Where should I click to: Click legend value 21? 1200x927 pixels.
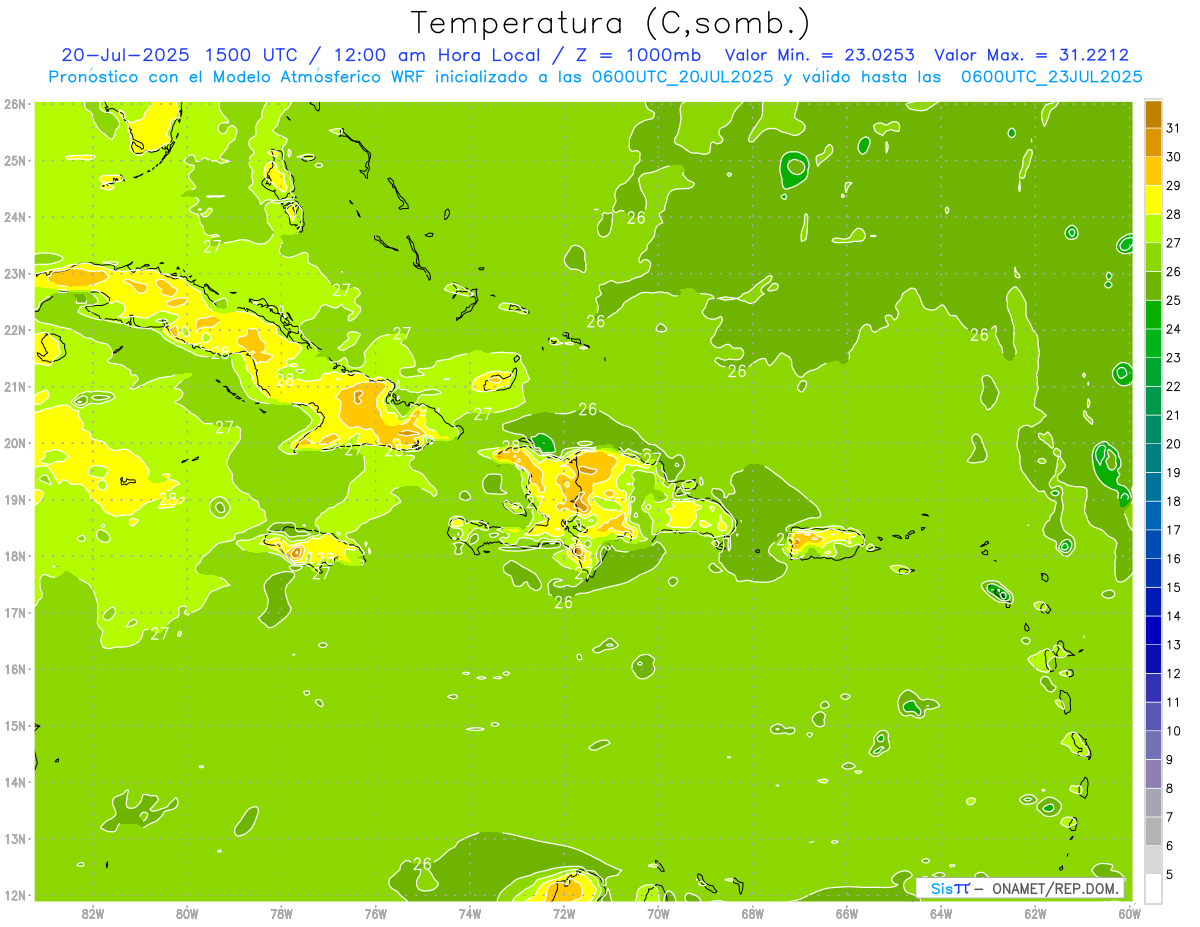(1173, 415)
